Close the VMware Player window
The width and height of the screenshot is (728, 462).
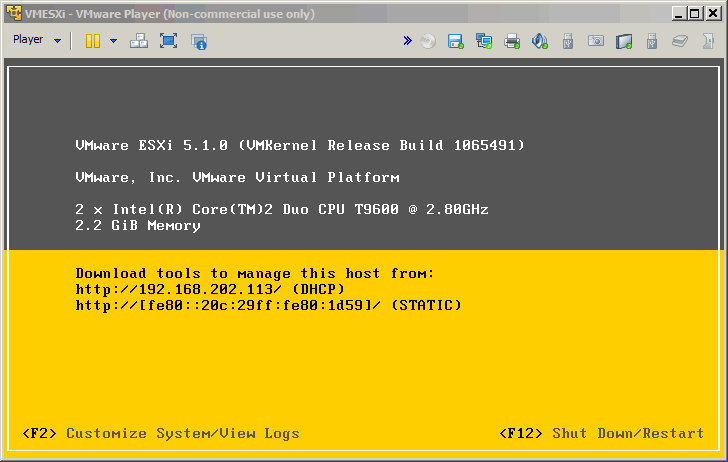click(x=713, y=13)
